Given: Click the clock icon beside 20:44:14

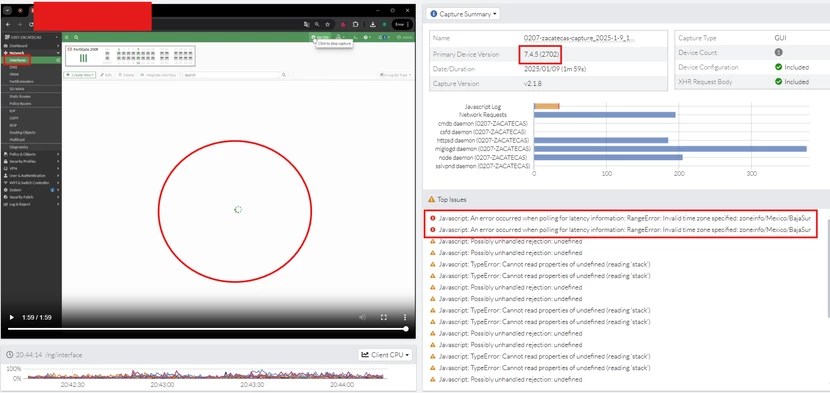Looking at the screenshot, I should coord(10,355).
